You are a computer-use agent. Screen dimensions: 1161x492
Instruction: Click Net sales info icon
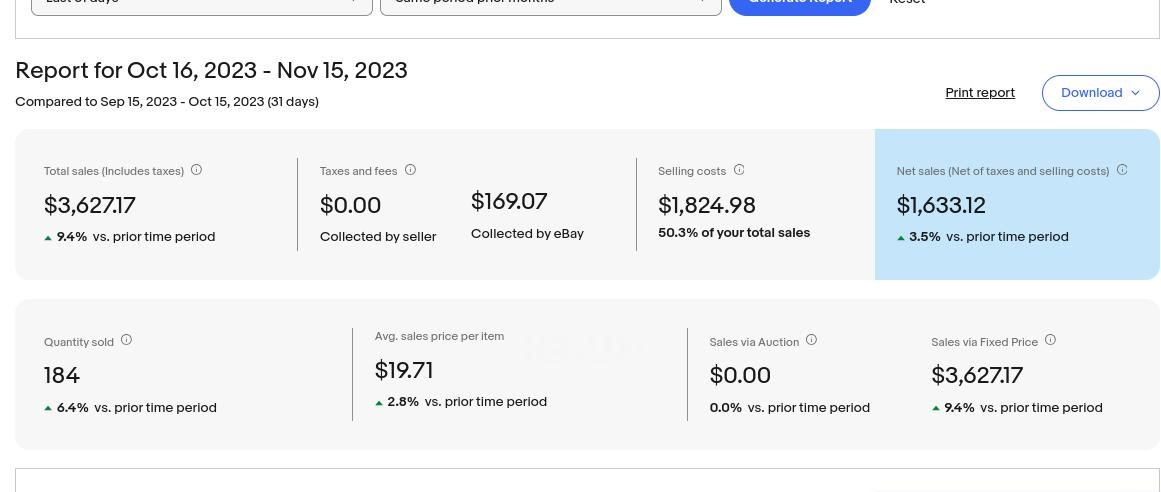(x=1122, y=170)
